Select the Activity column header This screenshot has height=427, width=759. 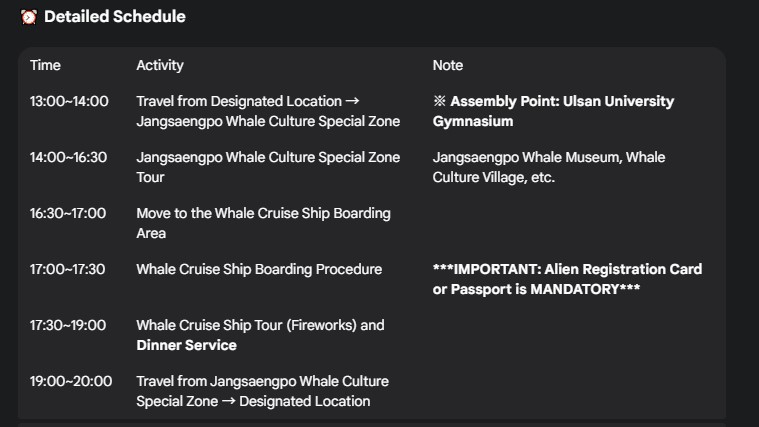click(x=160, y=65)
